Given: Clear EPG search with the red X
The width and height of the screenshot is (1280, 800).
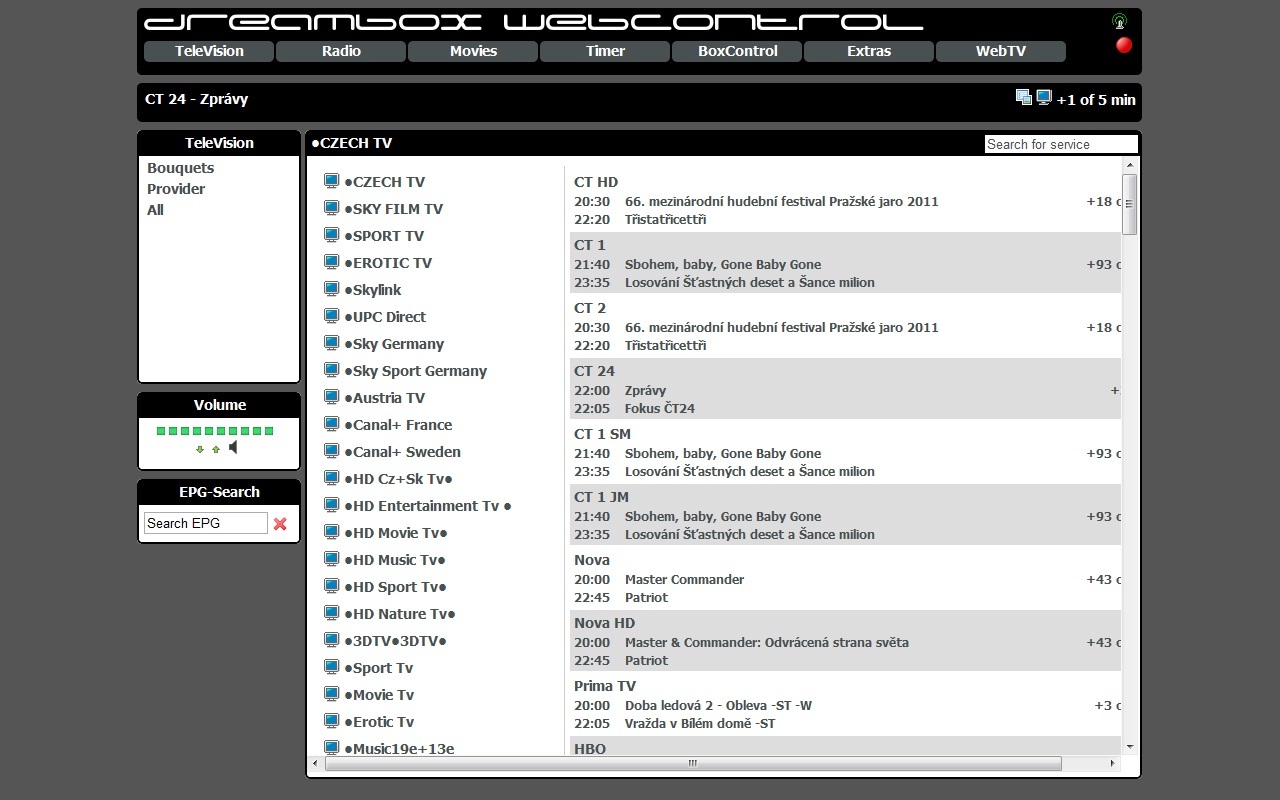Looking at the screenshot, I should (280, 523).
